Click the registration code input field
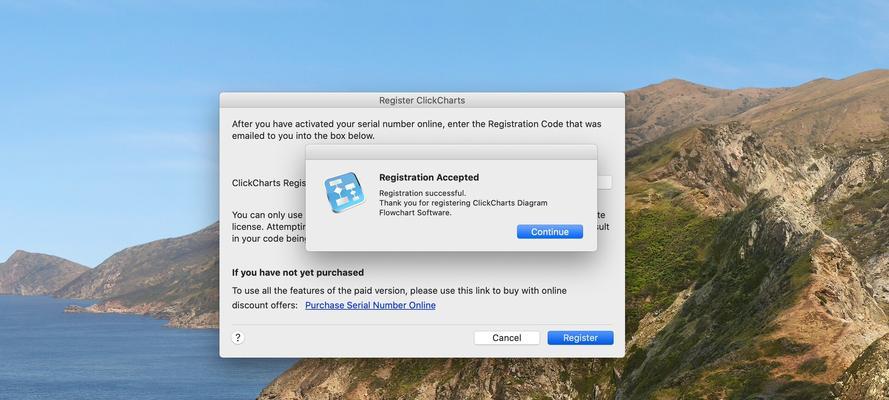Viewport: 889px width, 400px height. coord(604,182)
